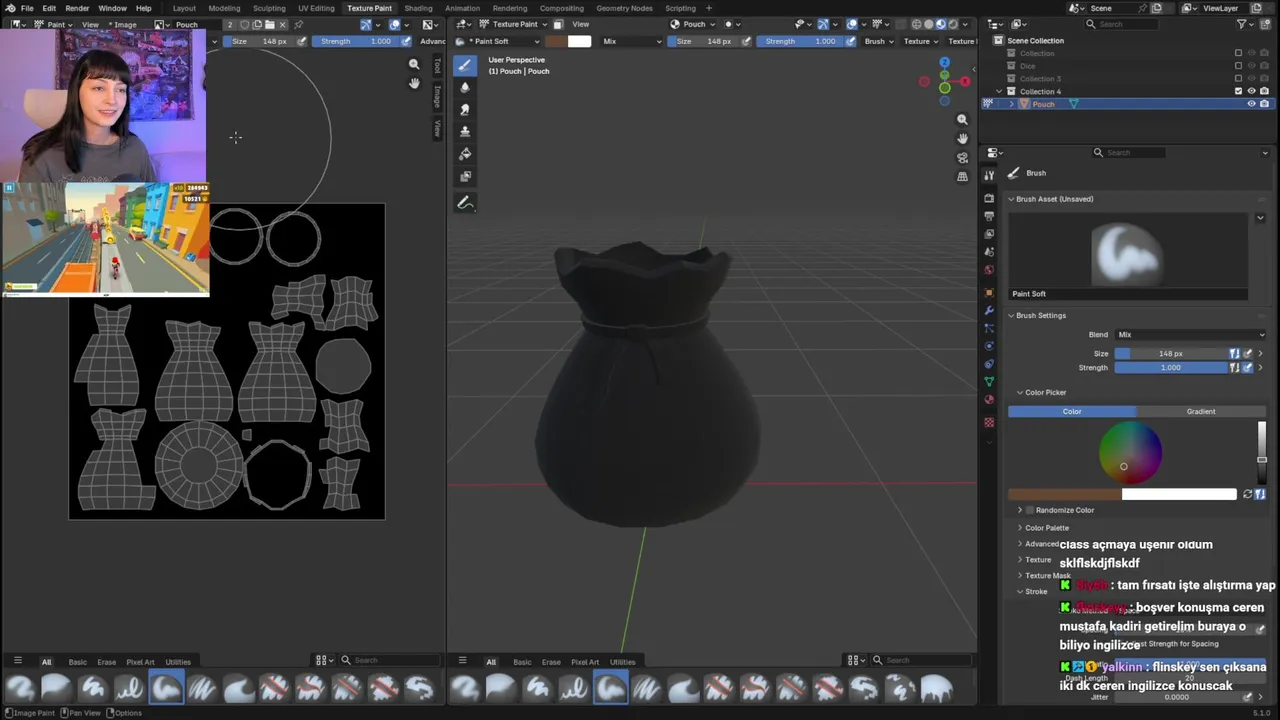Click the red X axis on navigation gizmo

tap(966, 81)
